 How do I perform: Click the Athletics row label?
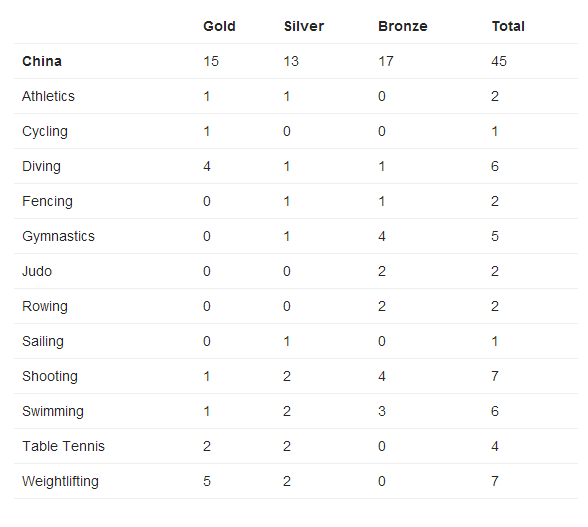(x=48, y=96)
